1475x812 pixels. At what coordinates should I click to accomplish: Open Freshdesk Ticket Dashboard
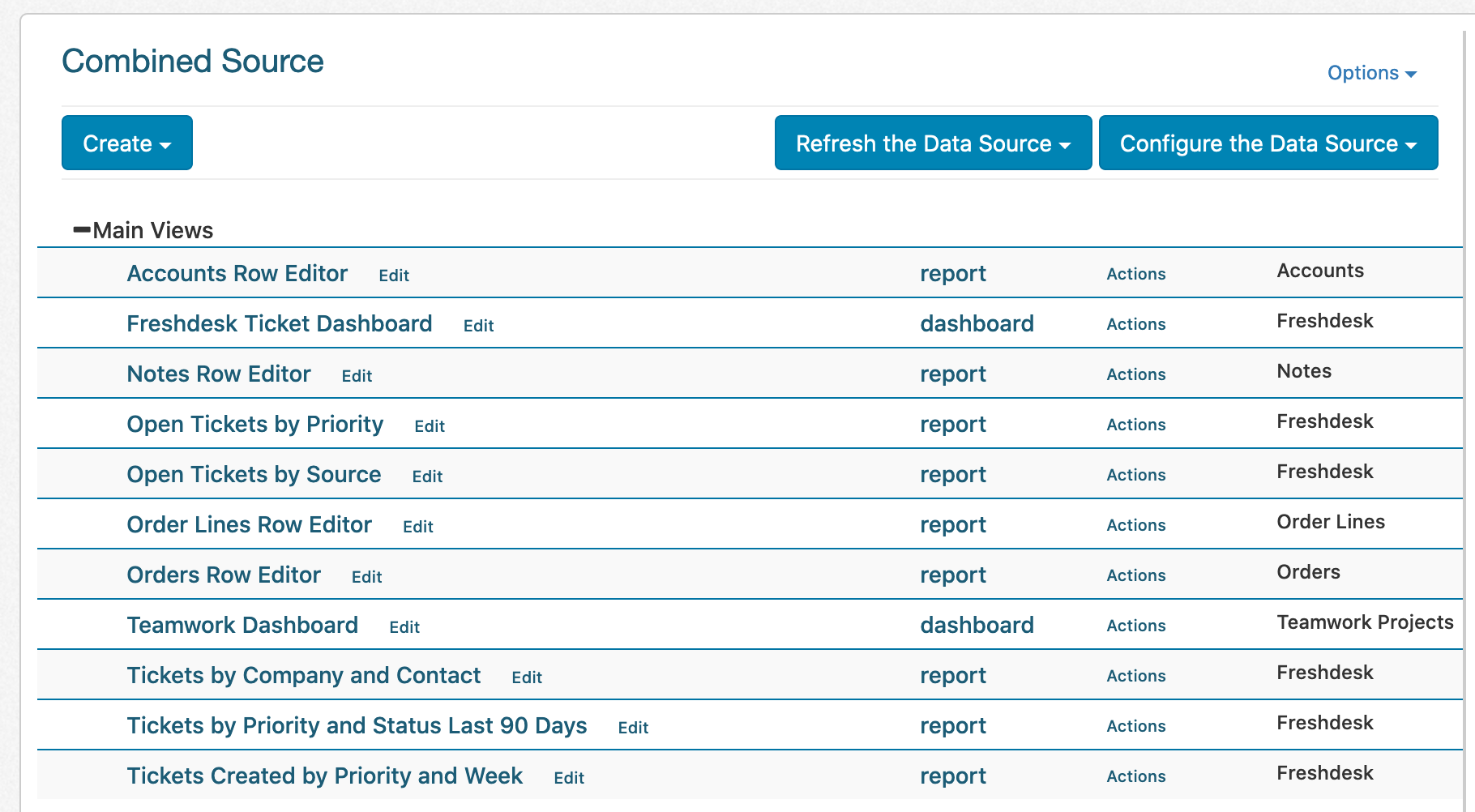coord(279,324)
